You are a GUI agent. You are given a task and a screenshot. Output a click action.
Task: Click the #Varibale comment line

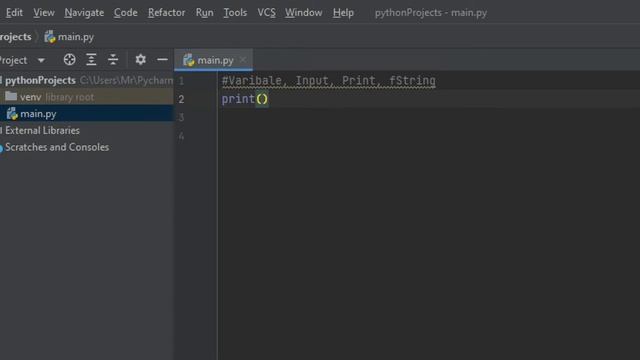tap(329, 80)
